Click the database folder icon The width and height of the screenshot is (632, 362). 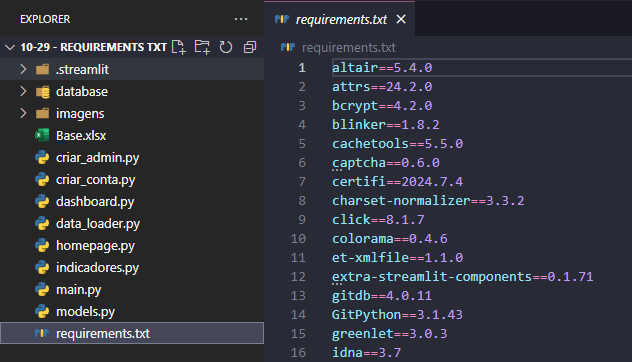tap(43, 92)
